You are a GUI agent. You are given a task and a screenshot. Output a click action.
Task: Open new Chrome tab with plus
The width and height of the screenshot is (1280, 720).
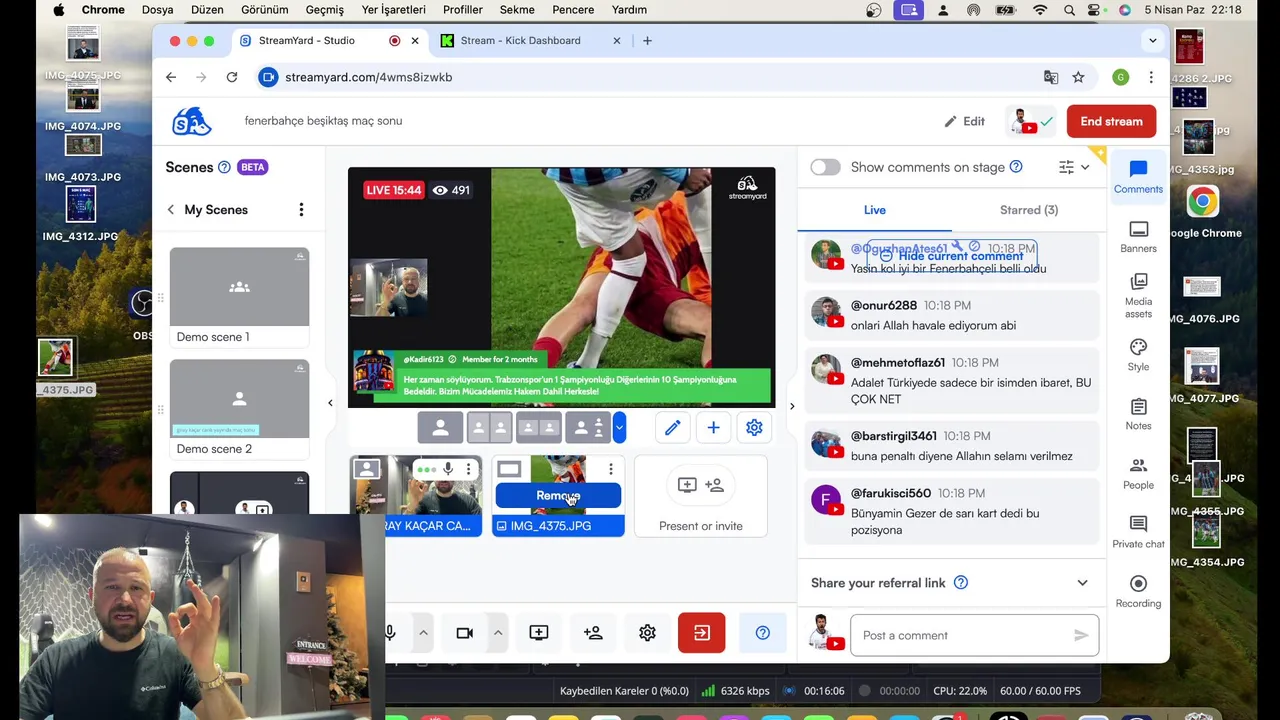coord(647,41)
